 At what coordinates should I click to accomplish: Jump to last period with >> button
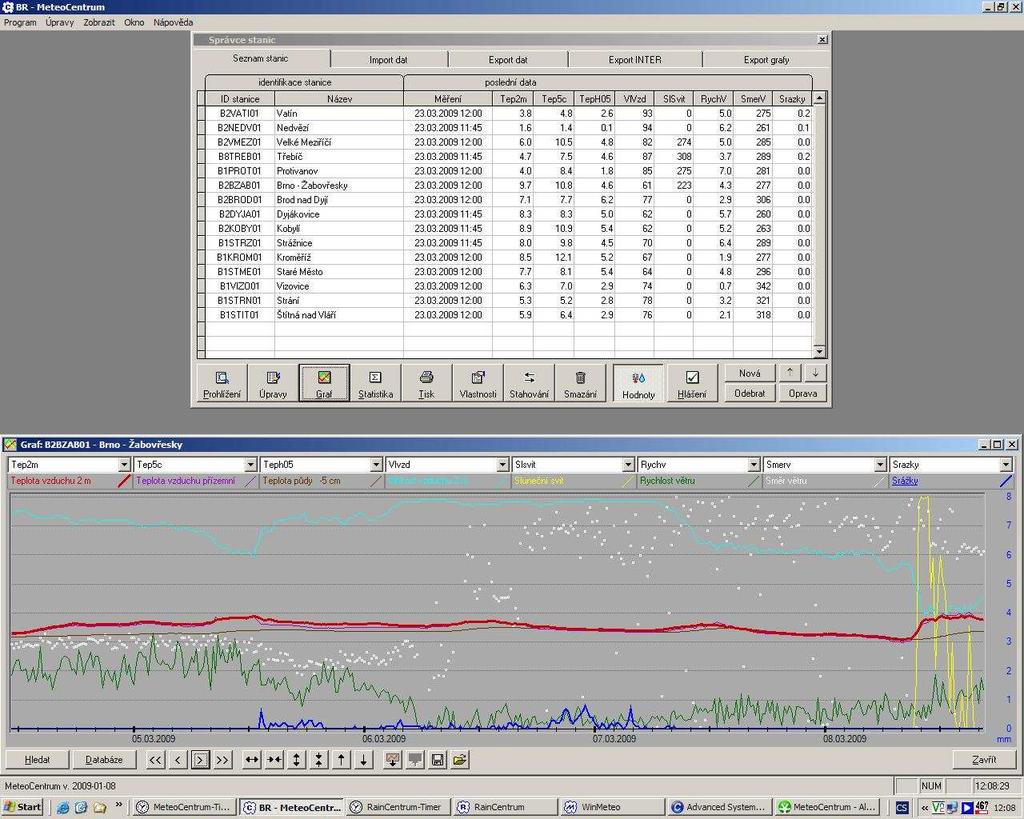click(x=223, y=760)
